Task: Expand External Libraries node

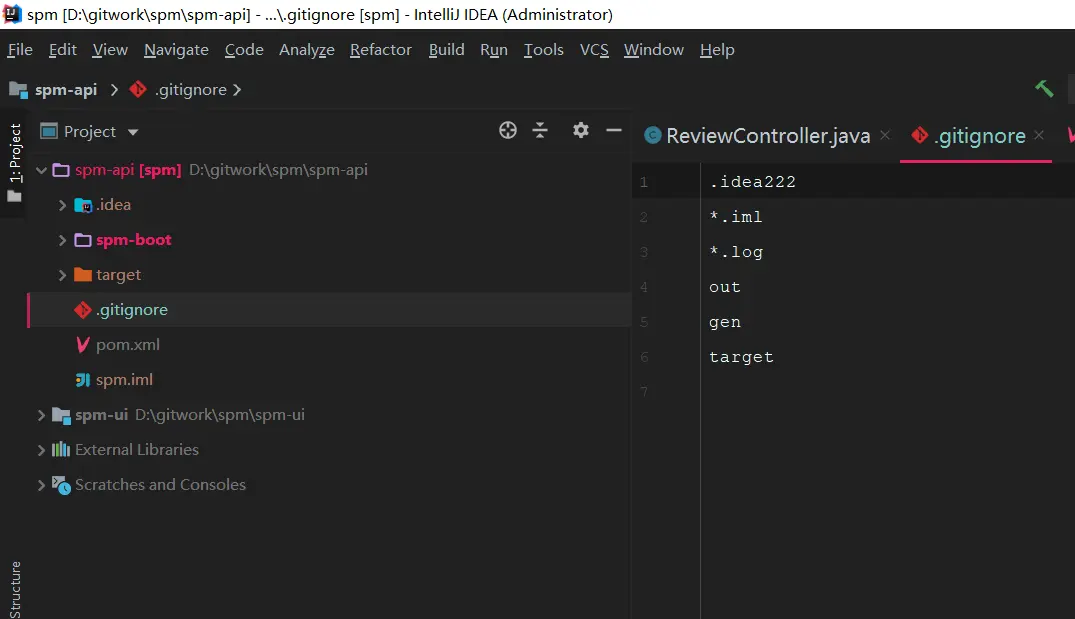Action: pos(41,450)
